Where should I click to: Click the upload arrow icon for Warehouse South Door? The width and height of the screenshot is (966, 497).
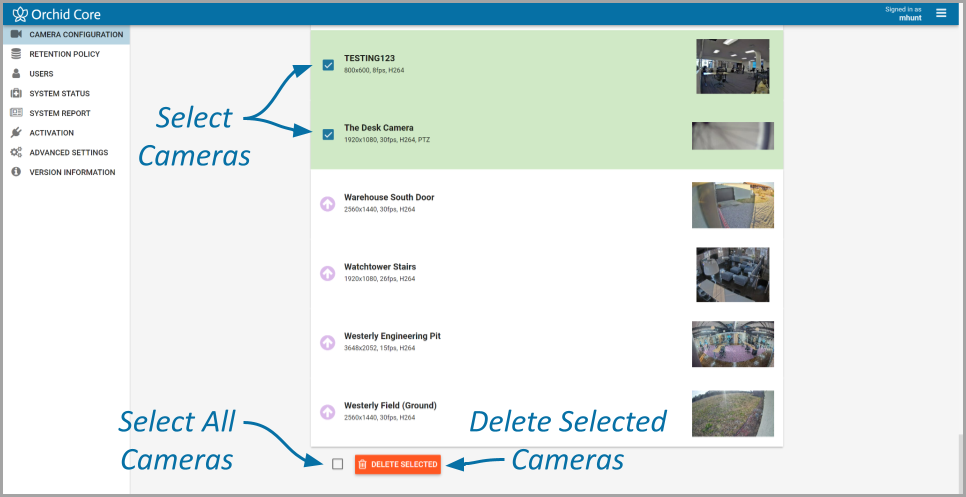click(328, 204)
